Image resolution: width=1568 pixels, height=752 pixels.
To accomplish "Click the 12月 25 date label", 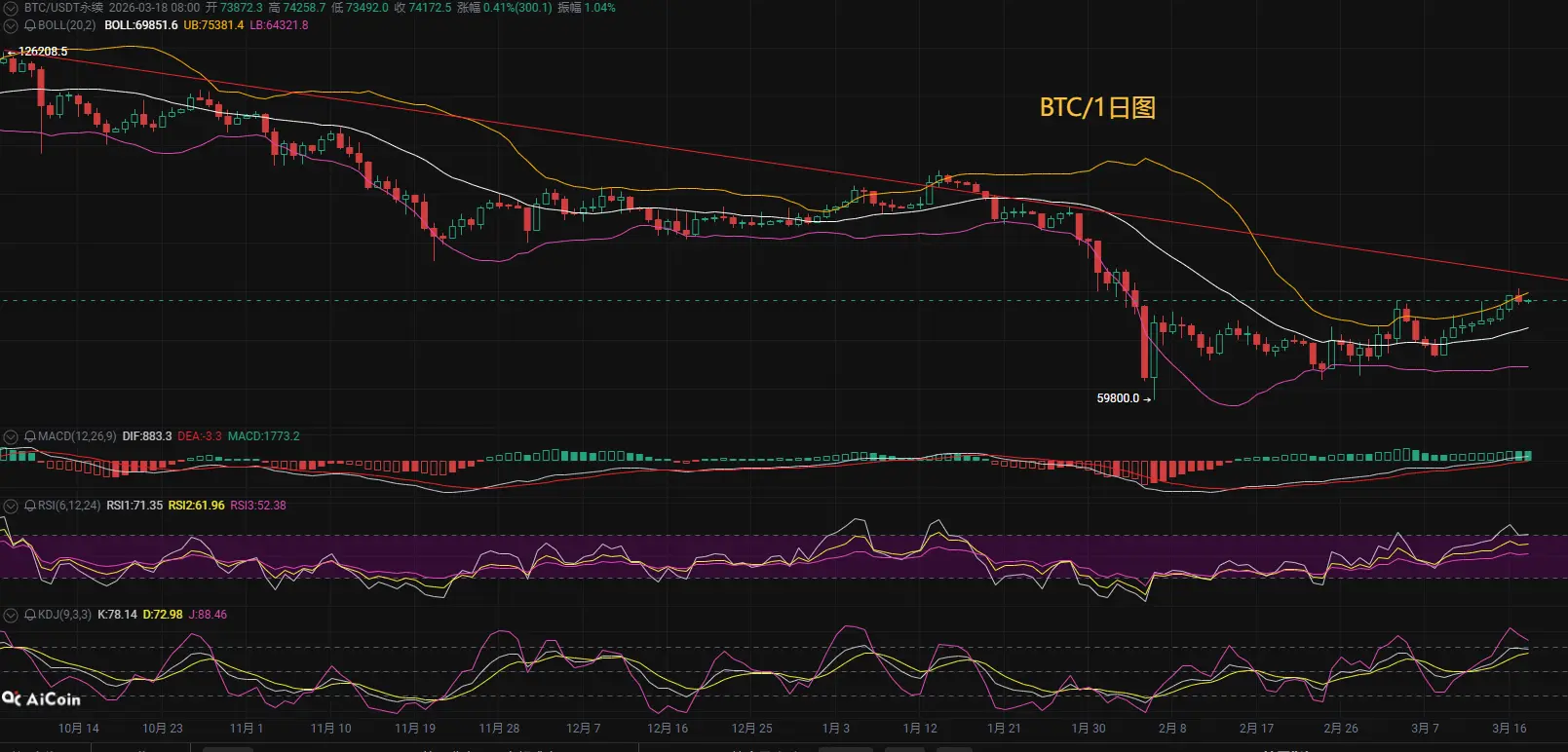I will coord(752,729).
